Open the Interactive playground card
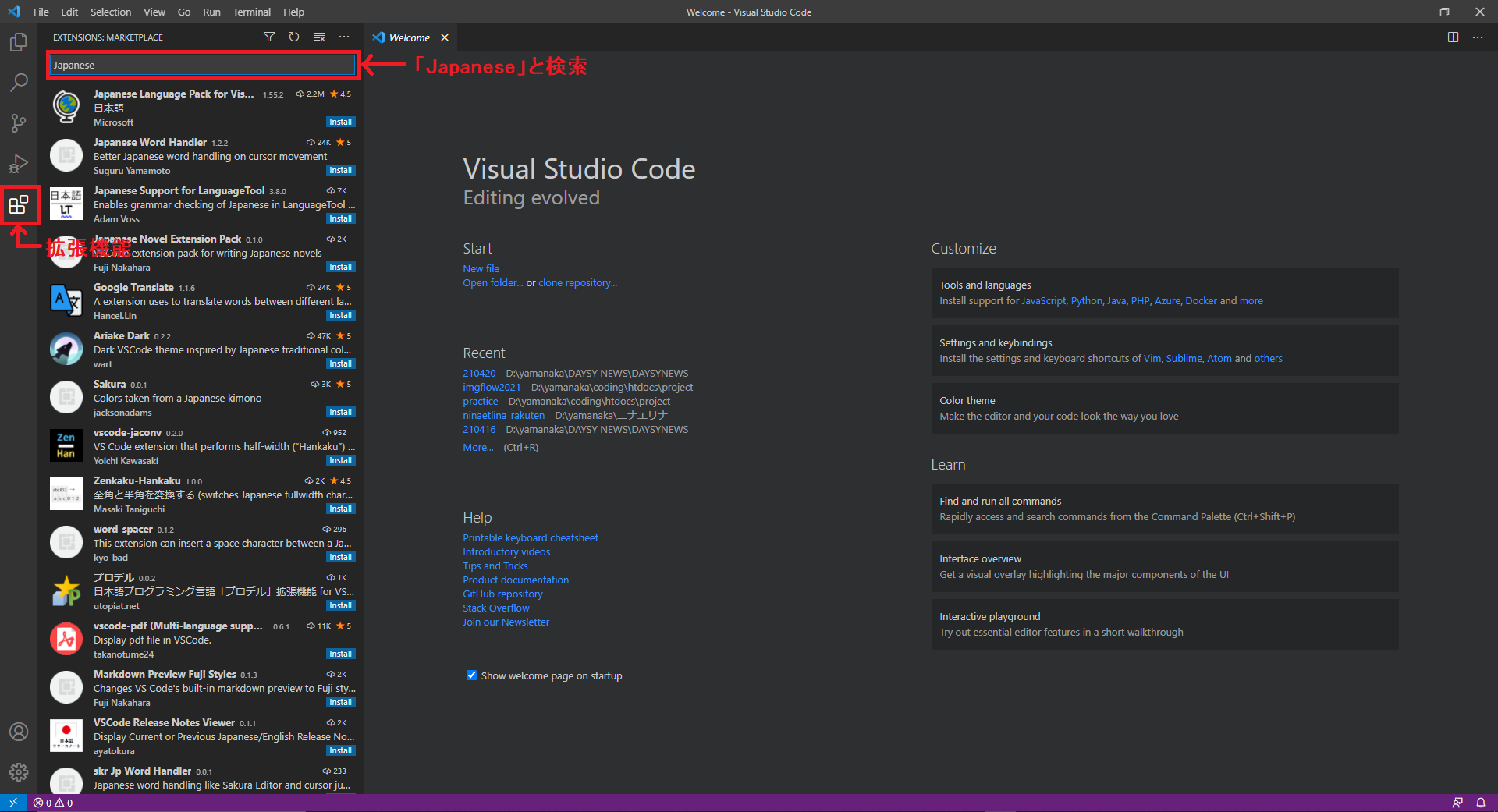The image size is (1498, 812). [x=1165, y=624]
